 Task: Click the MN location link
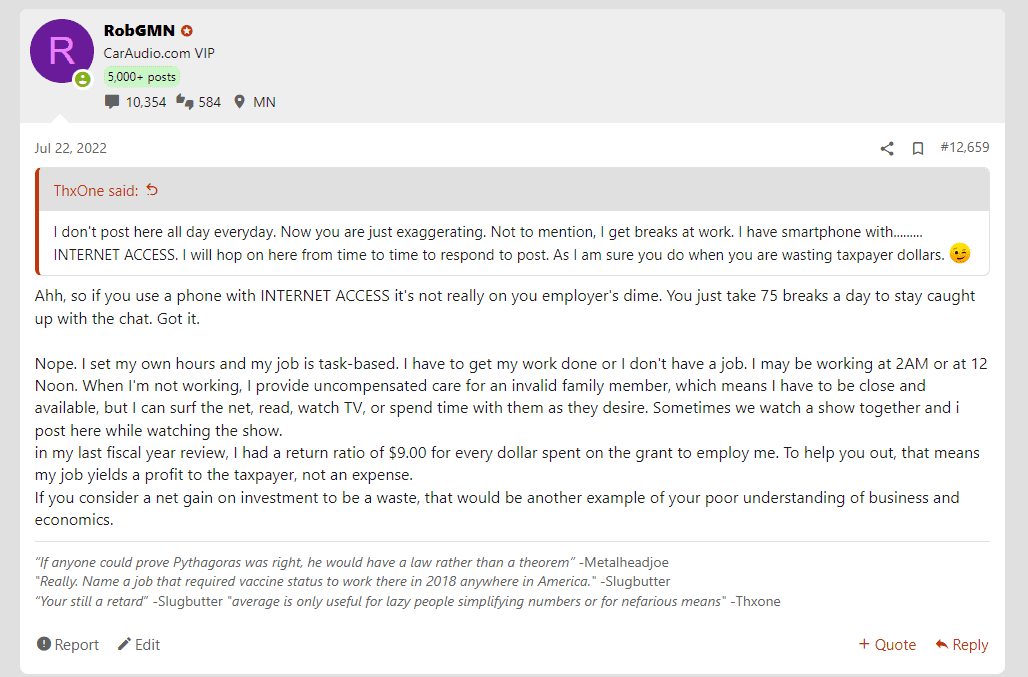[264, 102]
